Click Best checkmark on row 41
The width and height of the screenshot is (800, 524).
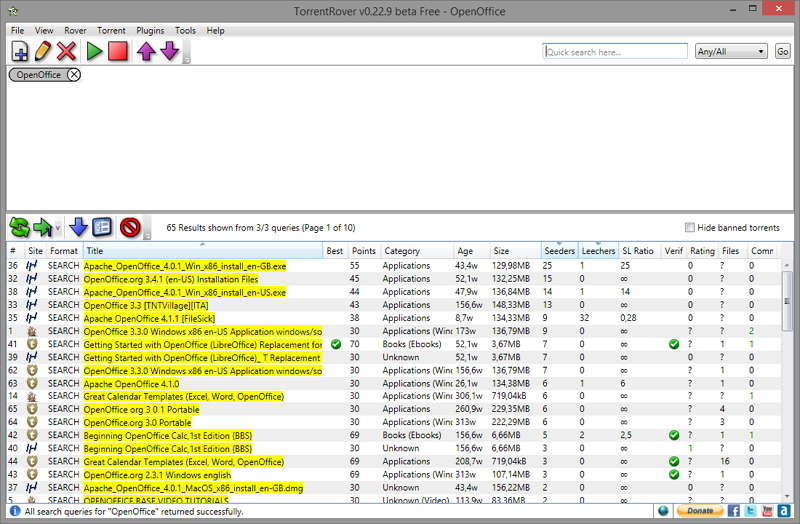(335, 344)
